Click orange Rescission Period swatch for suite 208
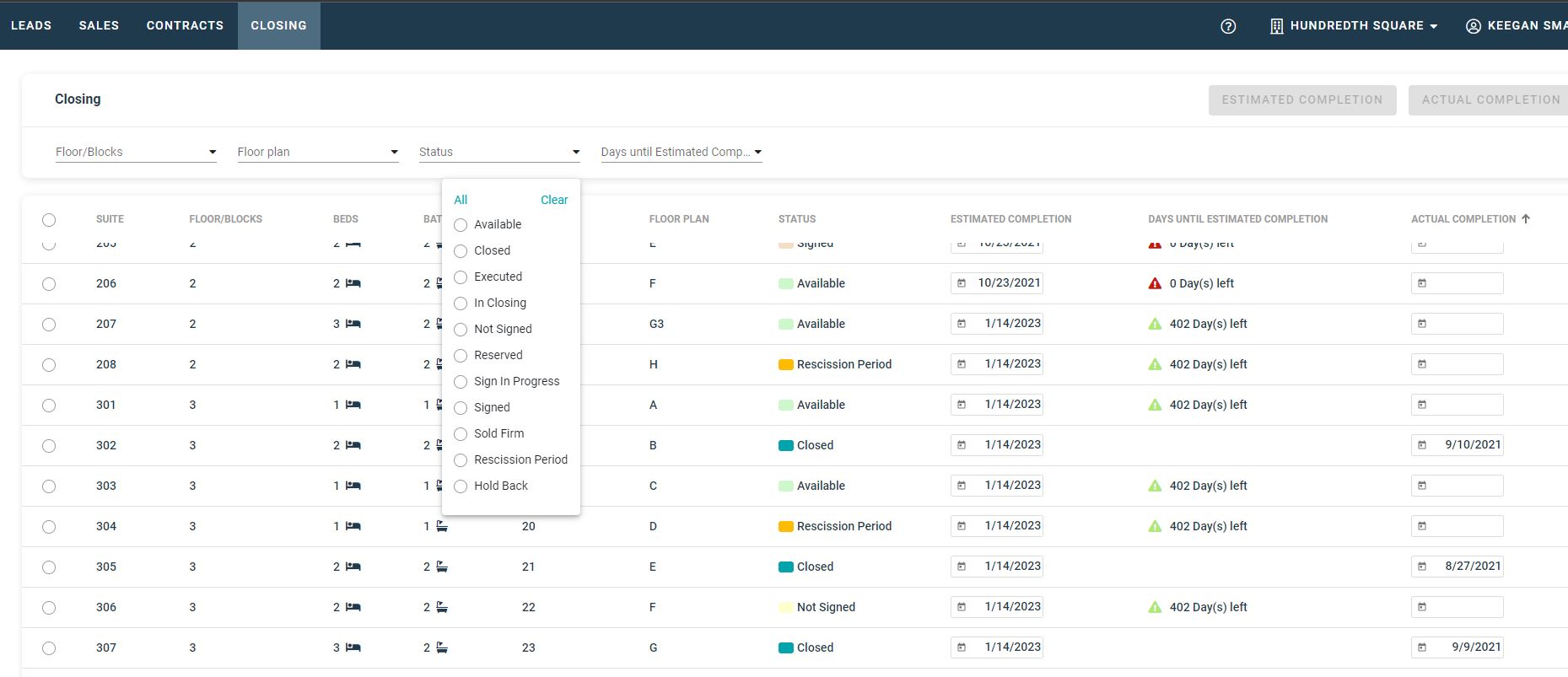1568x677 pixels. pyautogui.click(x=786, y=364)
